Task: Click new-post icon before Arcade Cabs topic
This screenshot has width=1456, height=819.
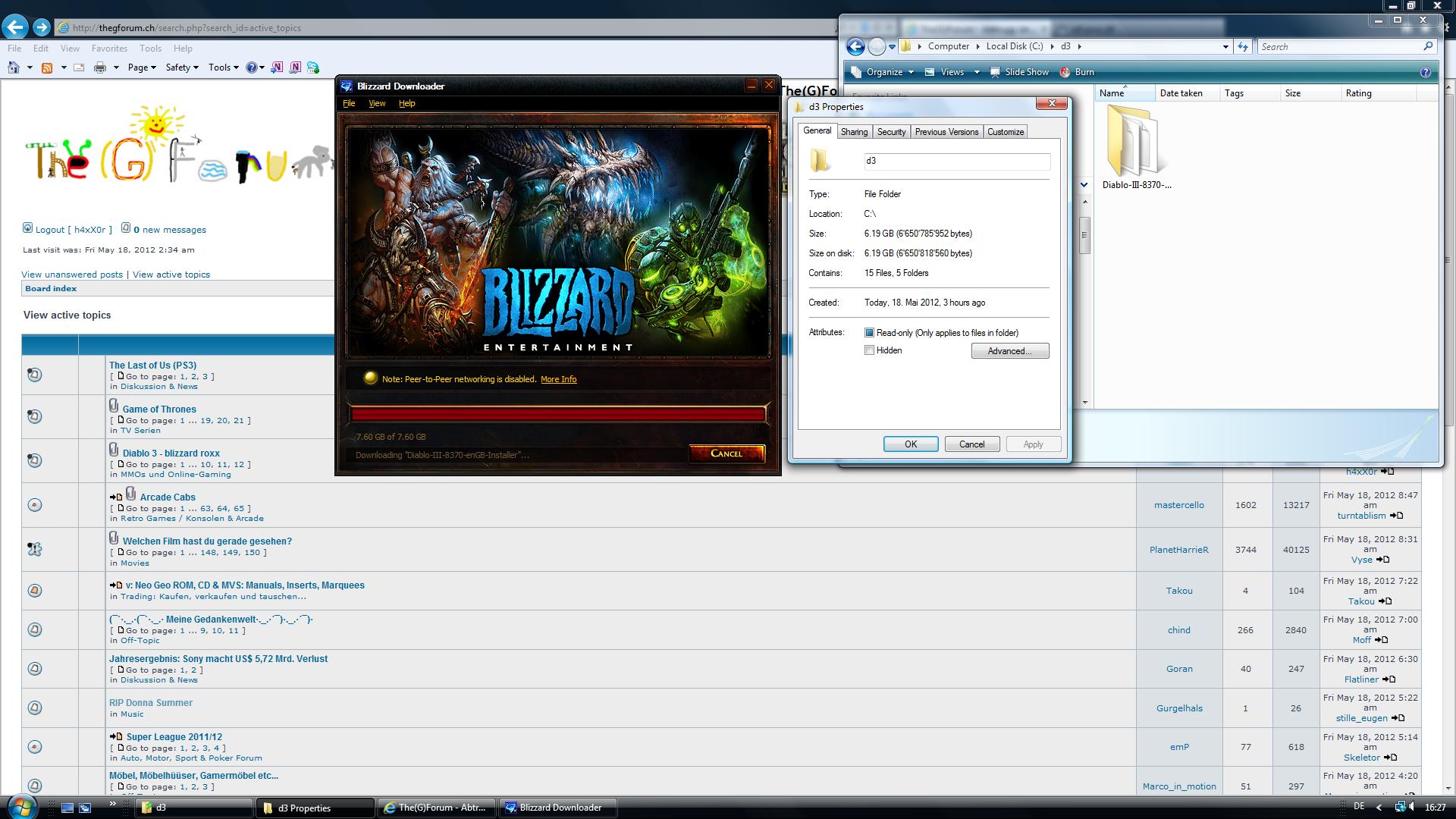Action: point(116,497)
